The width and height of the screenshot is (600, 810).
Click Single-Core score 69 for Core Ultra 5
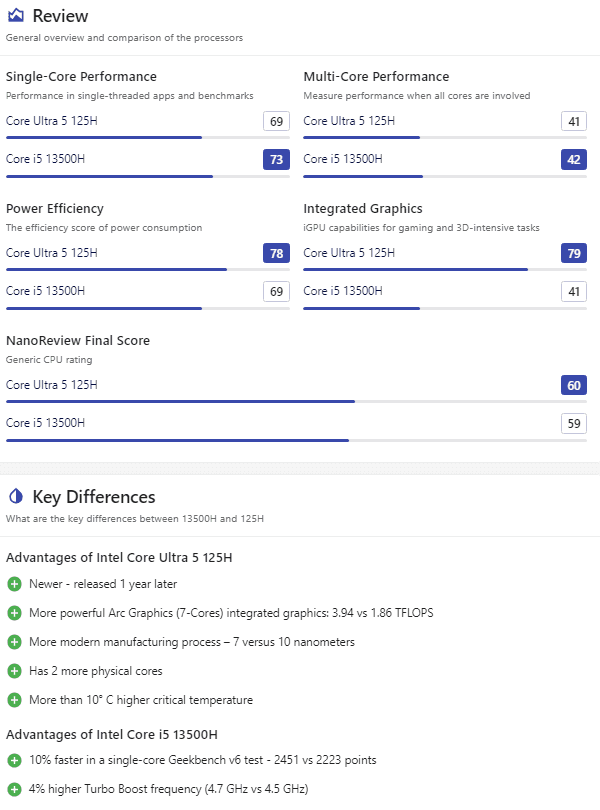pos(276,121)
